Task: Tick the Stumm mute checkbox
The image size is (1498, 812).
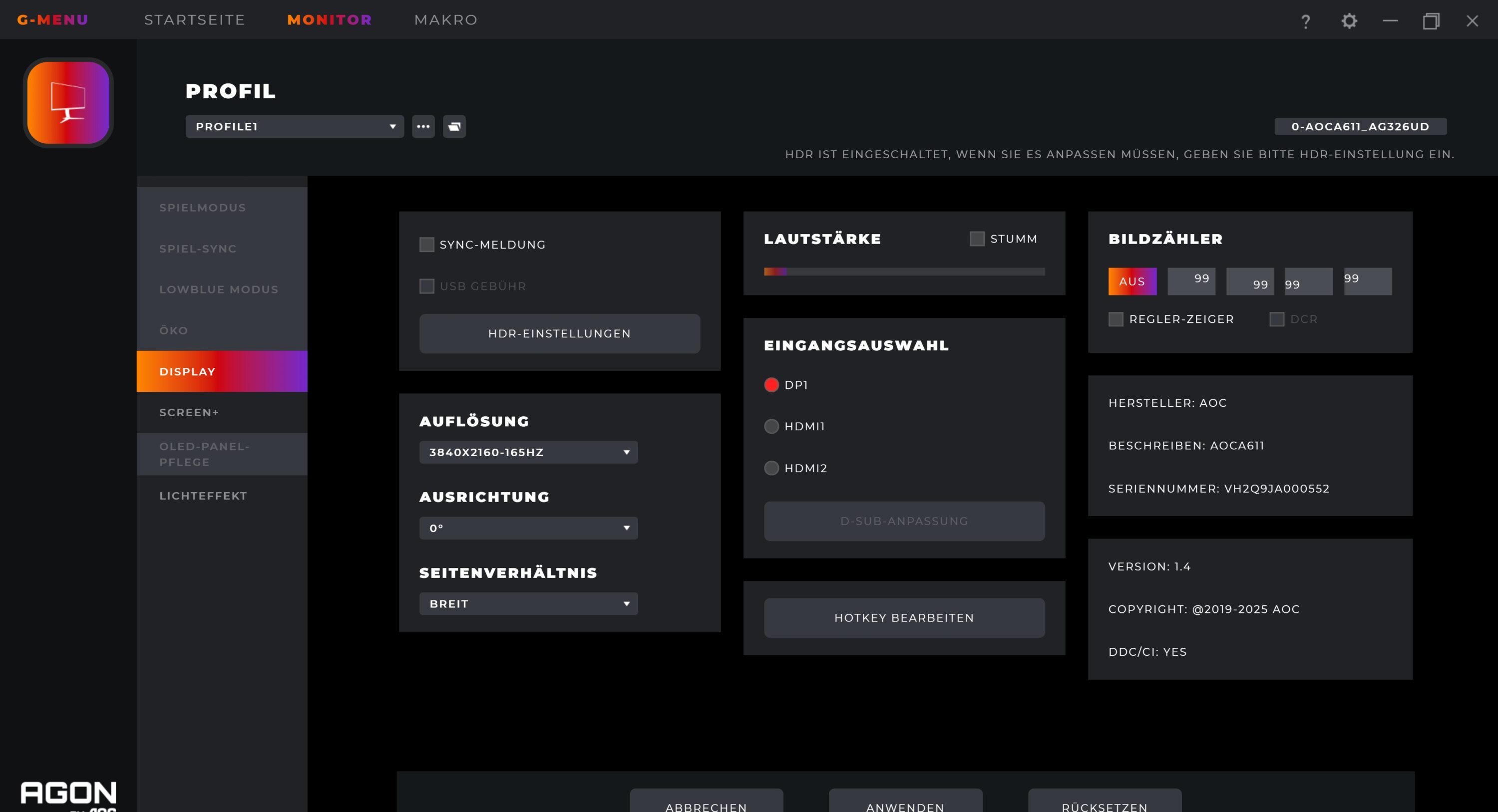Action: pyautogui.click(x=977, y=239)
